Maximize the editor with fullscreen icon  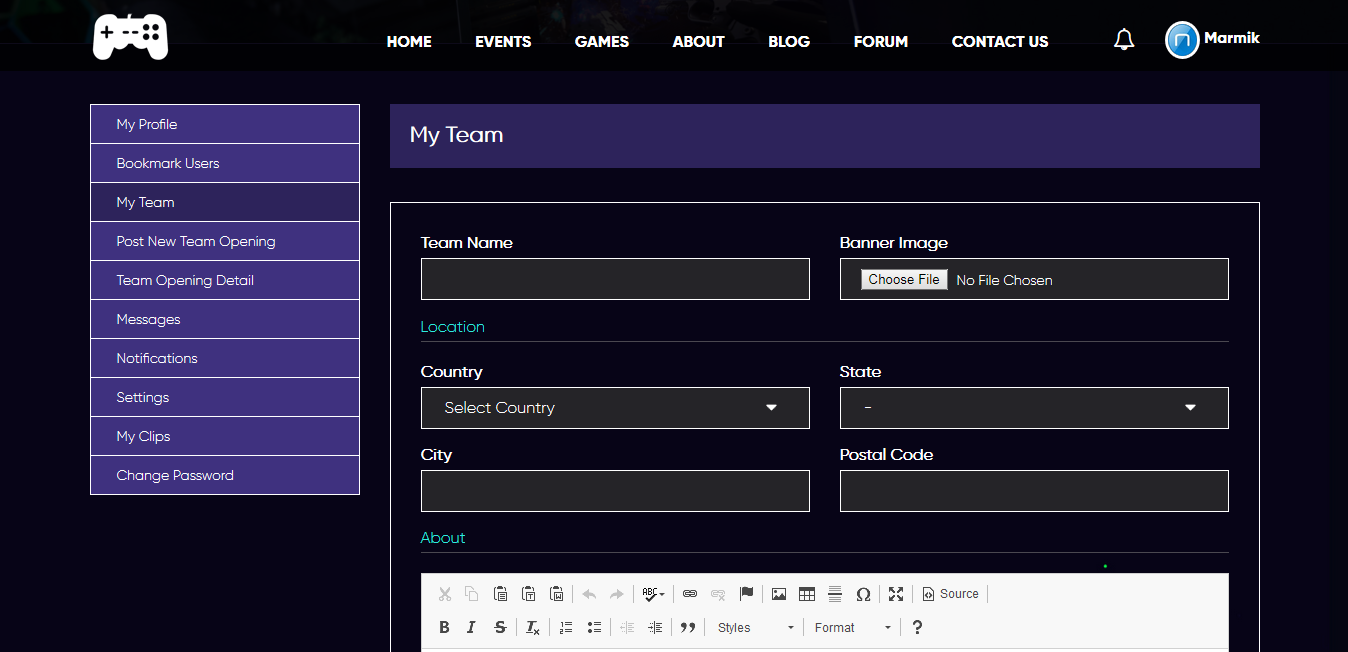pyautogui.click(x=896, y=594)
